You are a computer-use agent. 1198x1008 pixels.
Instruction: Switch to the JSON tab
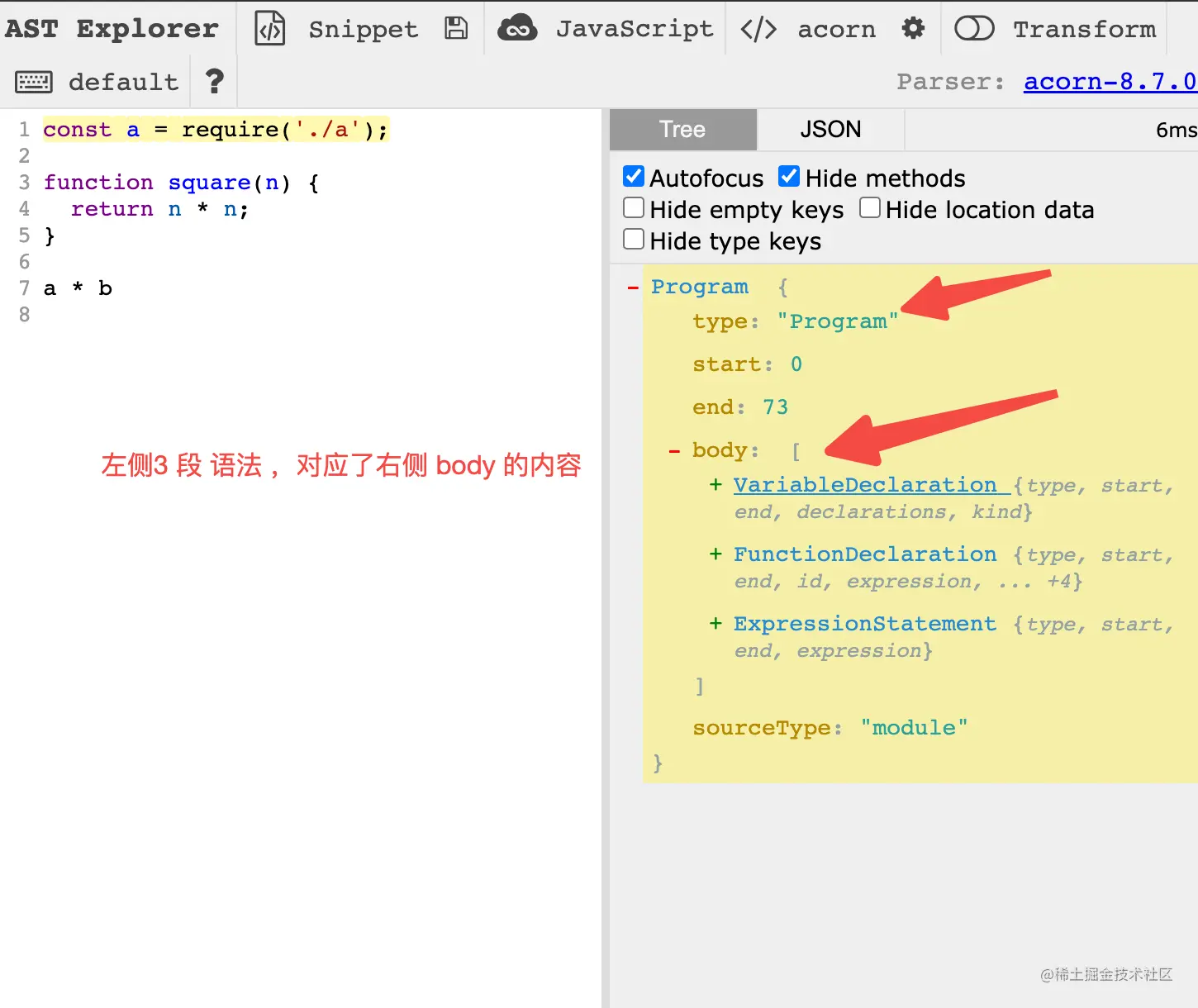click(830, 130)
